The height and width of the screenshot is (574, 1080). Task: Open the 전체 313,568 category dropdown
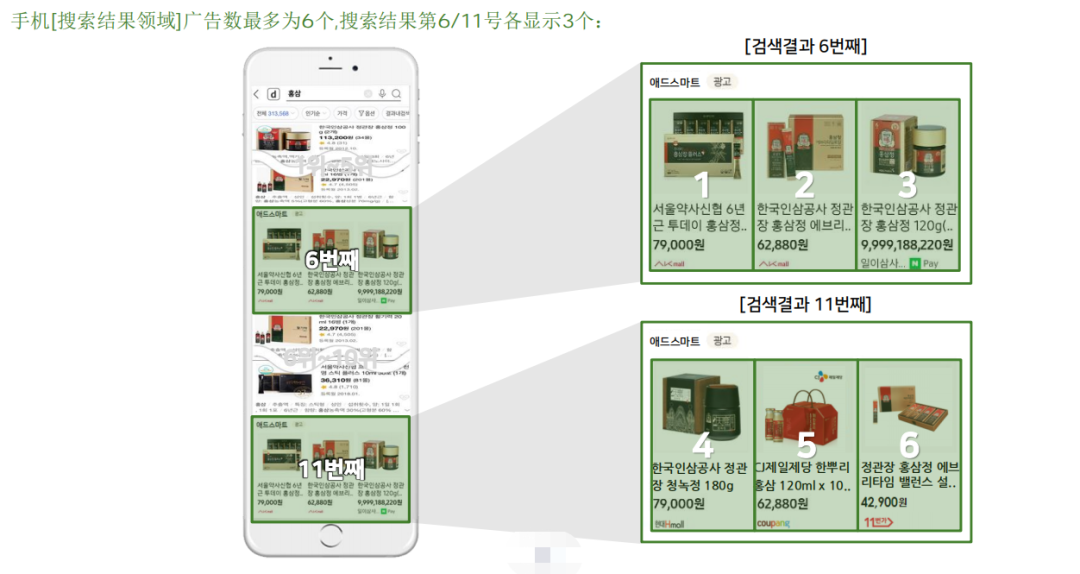276,113
